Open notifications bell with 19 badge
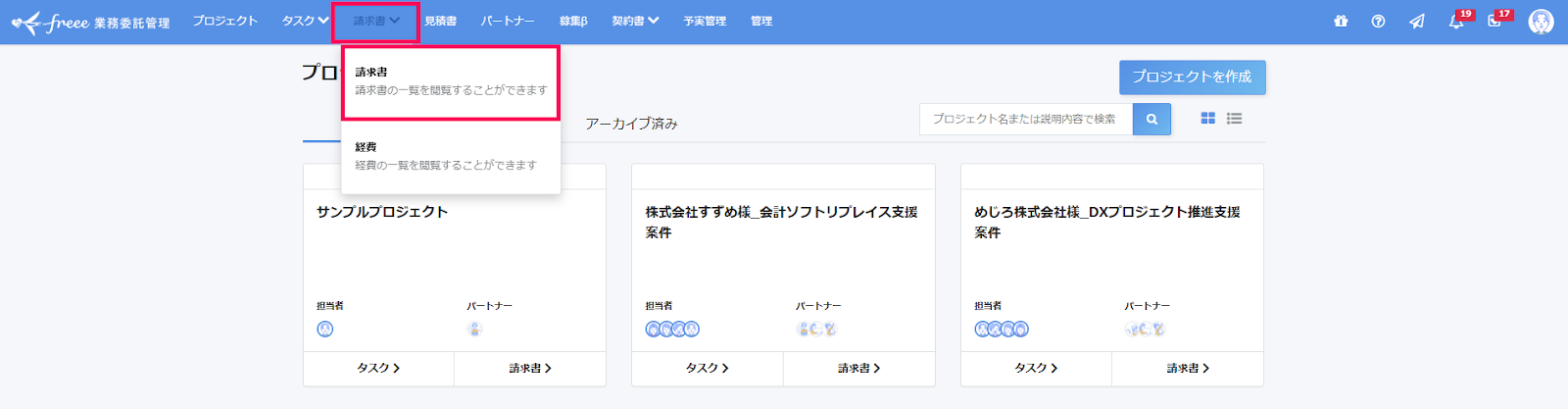The height and width of the screenshot is (409, 1568). click(1459, 19)
